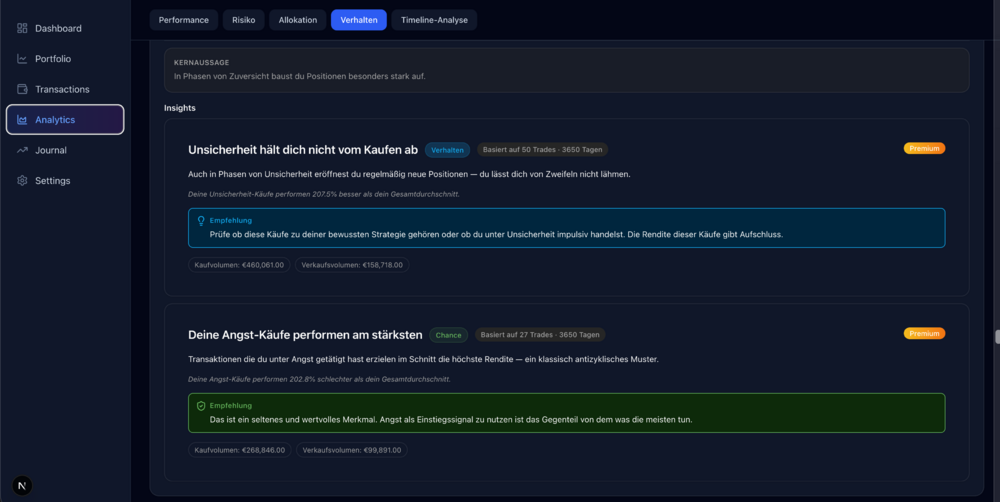The image size is (1000, 502).
Task: Click the text 'Das ist ein seltenes und wertvolles Merkmal'
Action: (x=451, y=420)
